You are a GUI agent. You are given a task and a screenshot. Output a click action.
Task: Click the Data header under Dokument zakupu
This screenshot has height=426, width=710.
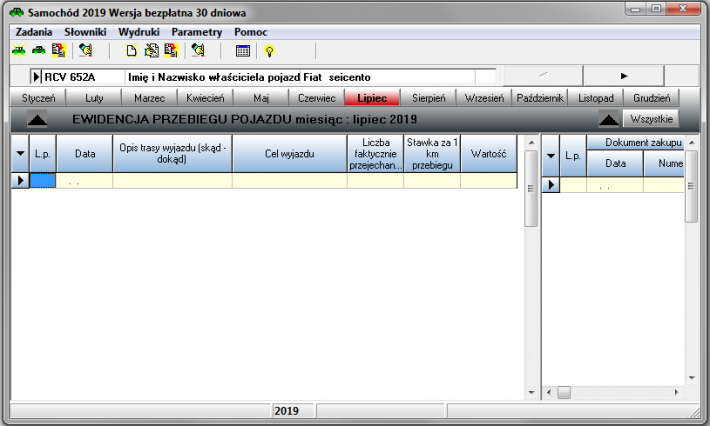pos(615,163)
